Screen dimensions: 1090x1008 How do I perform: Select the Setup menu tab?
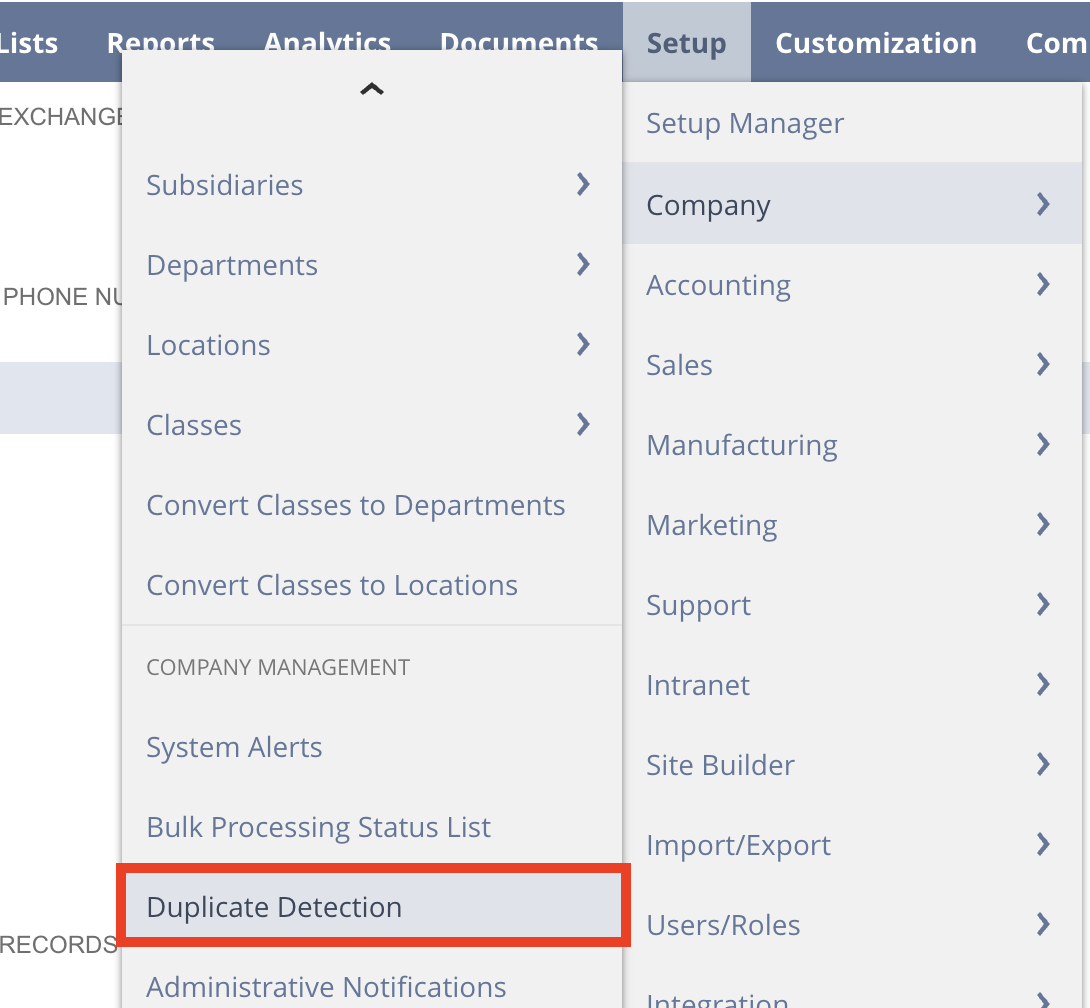[686, 42]
